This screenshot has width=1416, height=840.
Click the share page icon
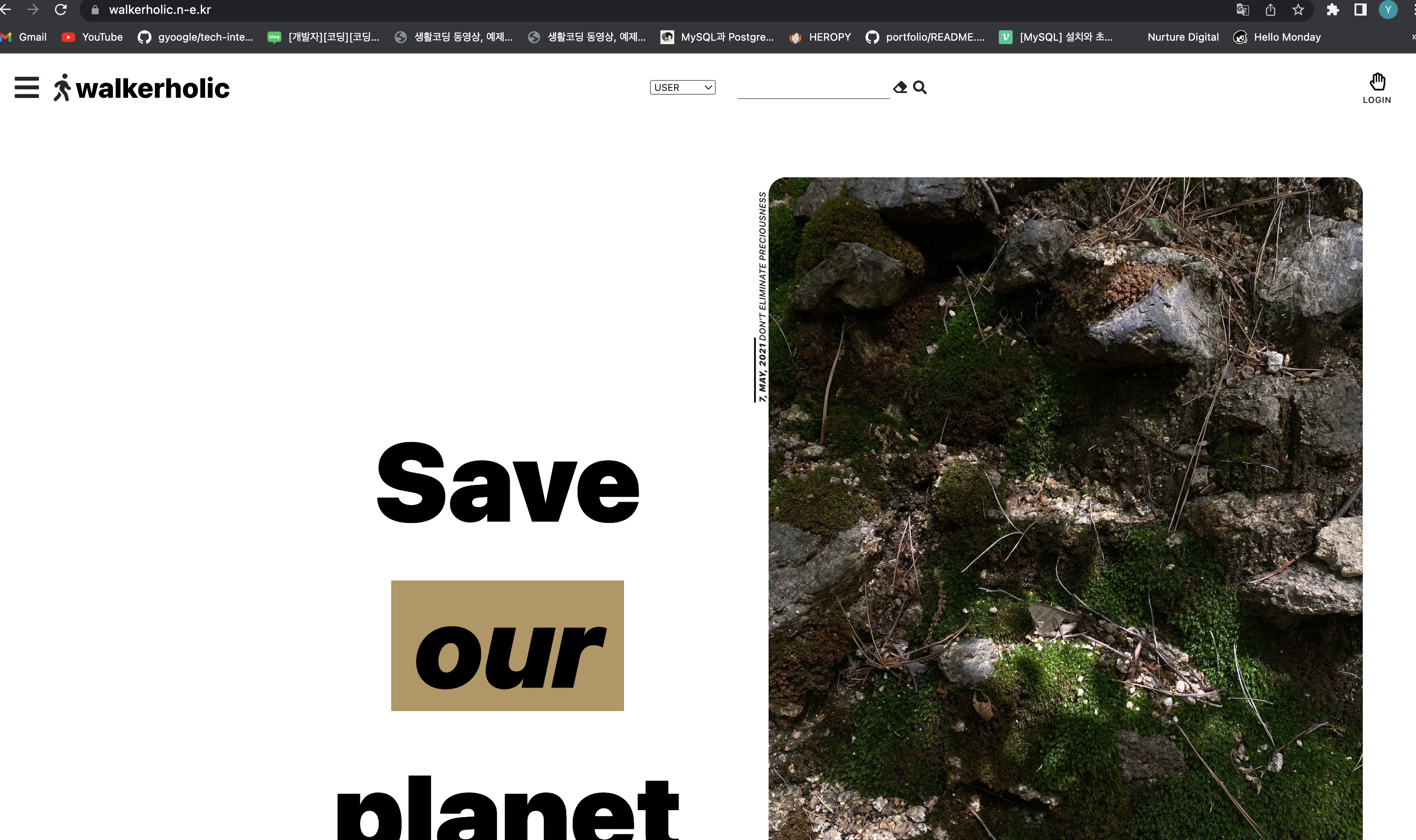click(x=1271, y=10)
